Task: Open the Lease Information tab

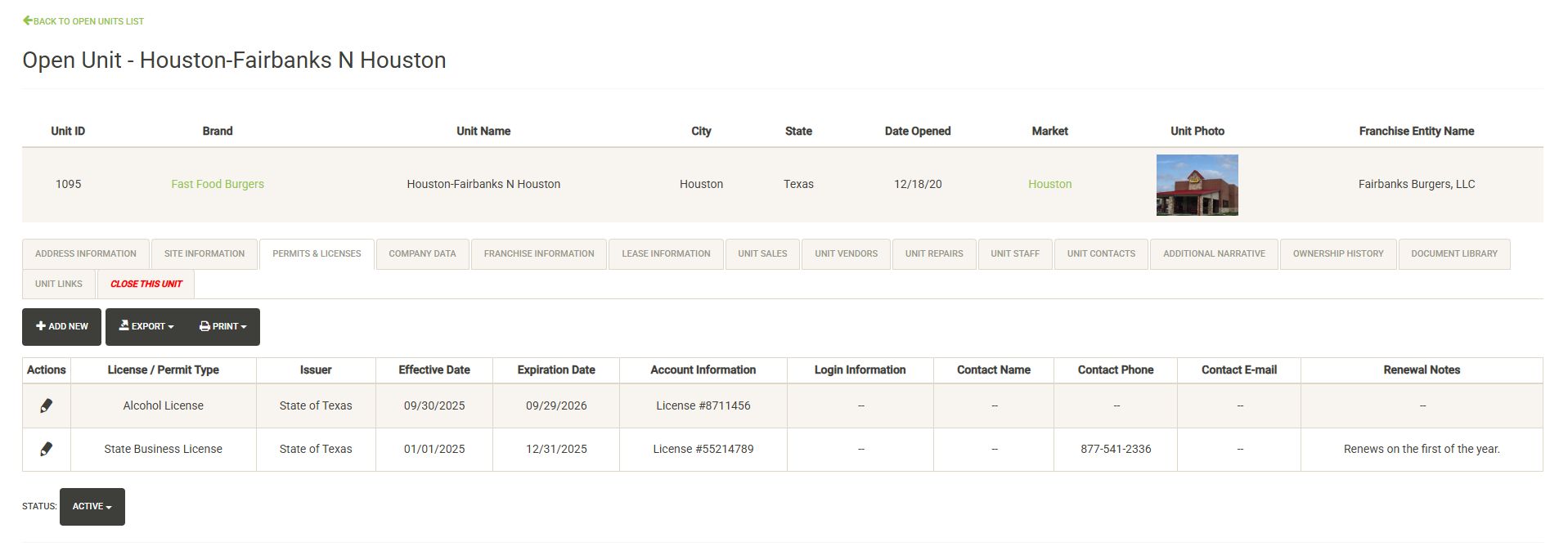Action: [666, 253]
